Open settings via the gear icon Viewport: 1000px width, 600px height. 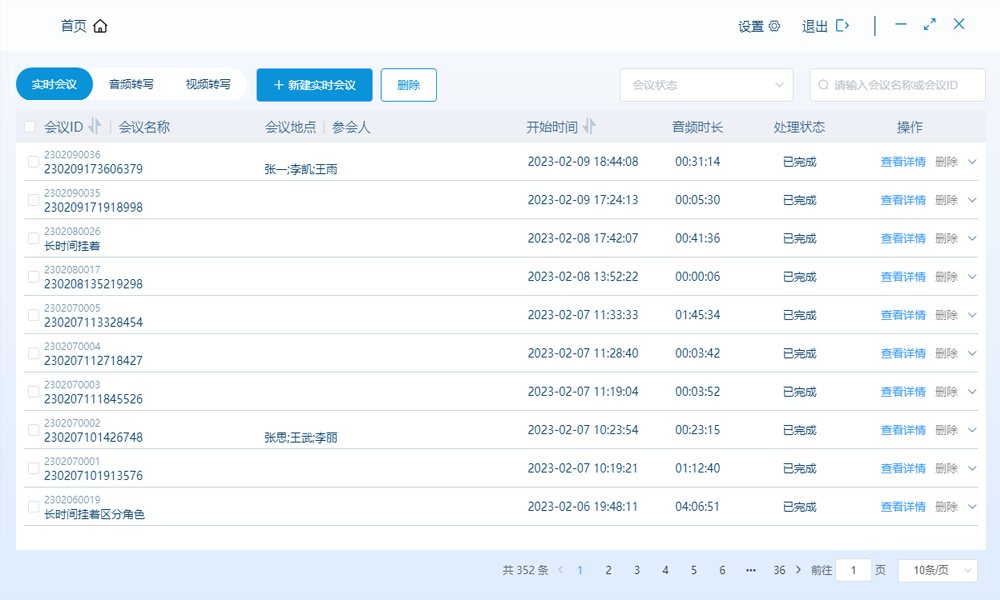tap(774, 27)
